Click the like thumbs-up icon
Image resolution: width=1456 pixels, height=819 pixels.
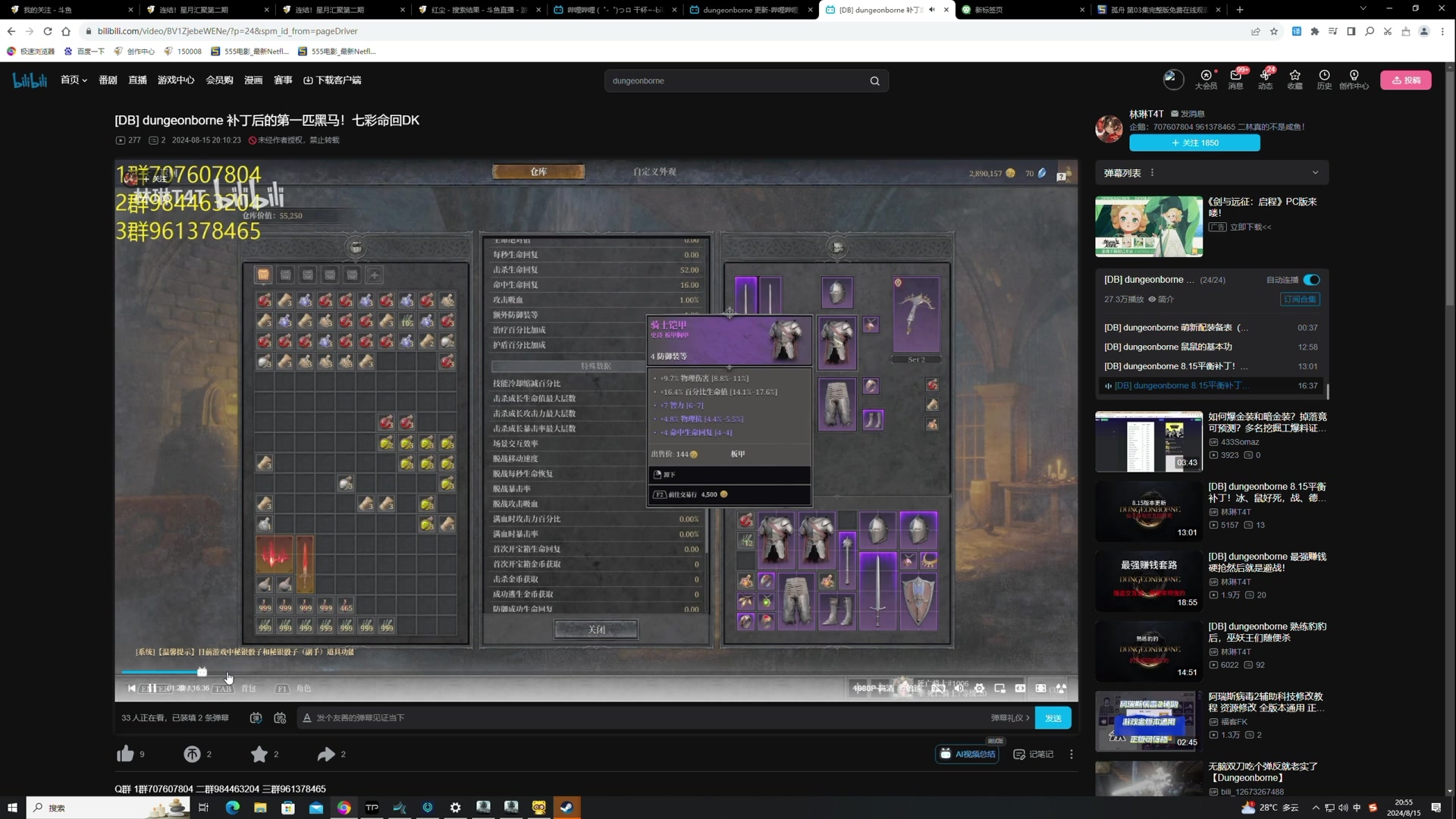tap(125, 754)
